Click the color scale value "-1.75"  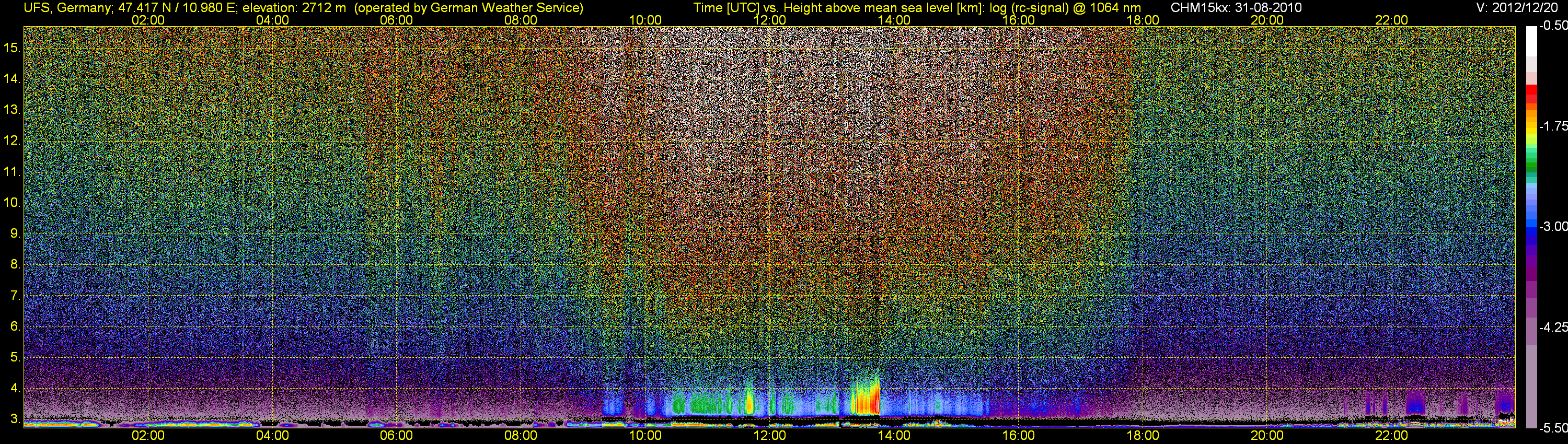[x=1553, y=126]
